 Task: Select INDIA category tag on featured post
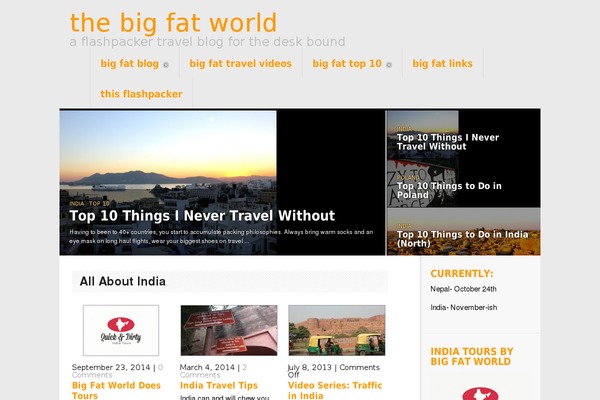[x=77, y=204]
